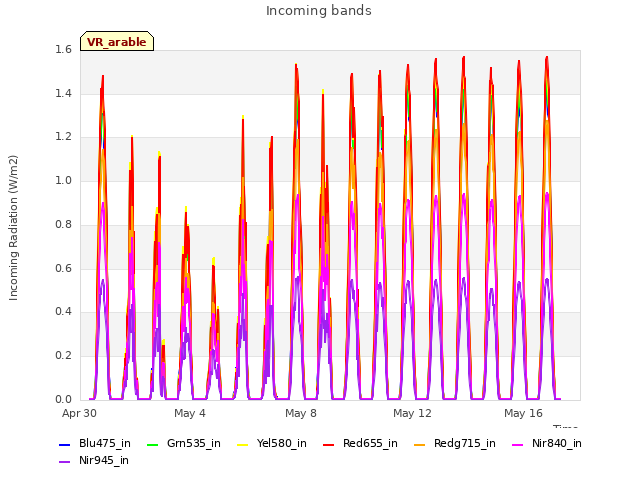Click the yellow Yel580_in legend swatch
The image size is (640, 480).
coord(242,444)
